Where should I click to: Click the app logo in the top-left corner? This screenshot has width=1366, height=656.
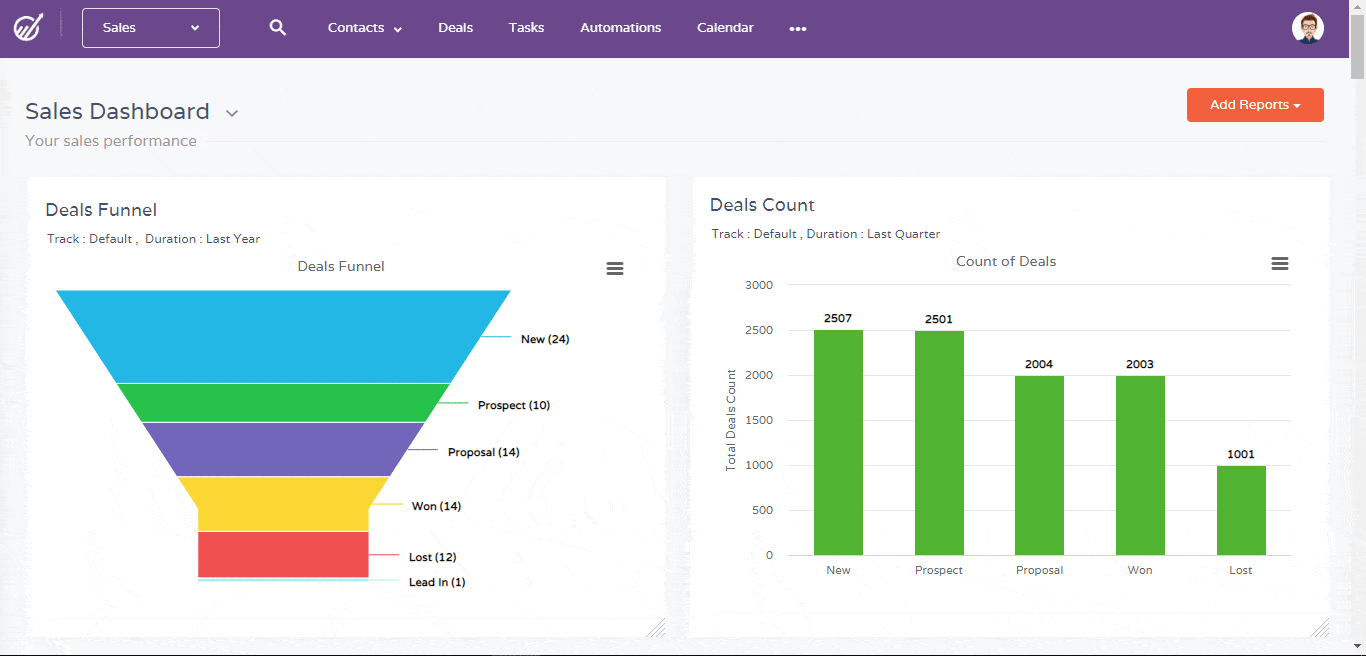(x=29, y=27)
